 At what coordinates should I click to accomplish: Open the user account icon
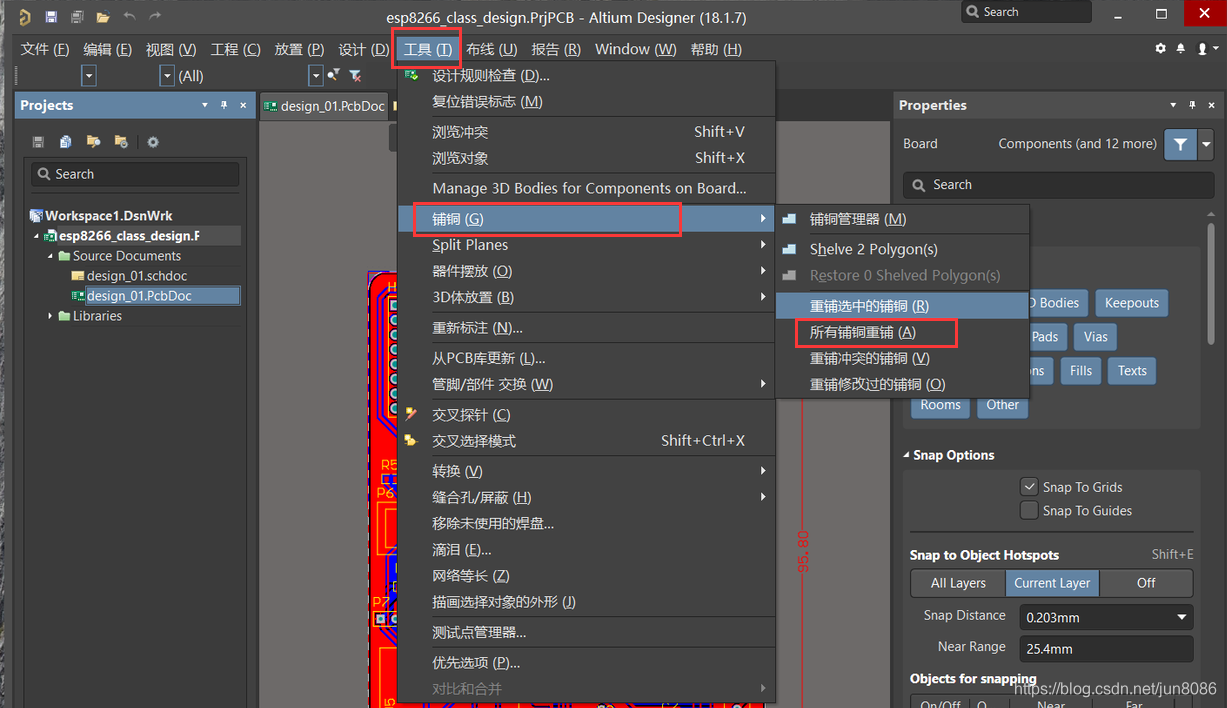1202,48
